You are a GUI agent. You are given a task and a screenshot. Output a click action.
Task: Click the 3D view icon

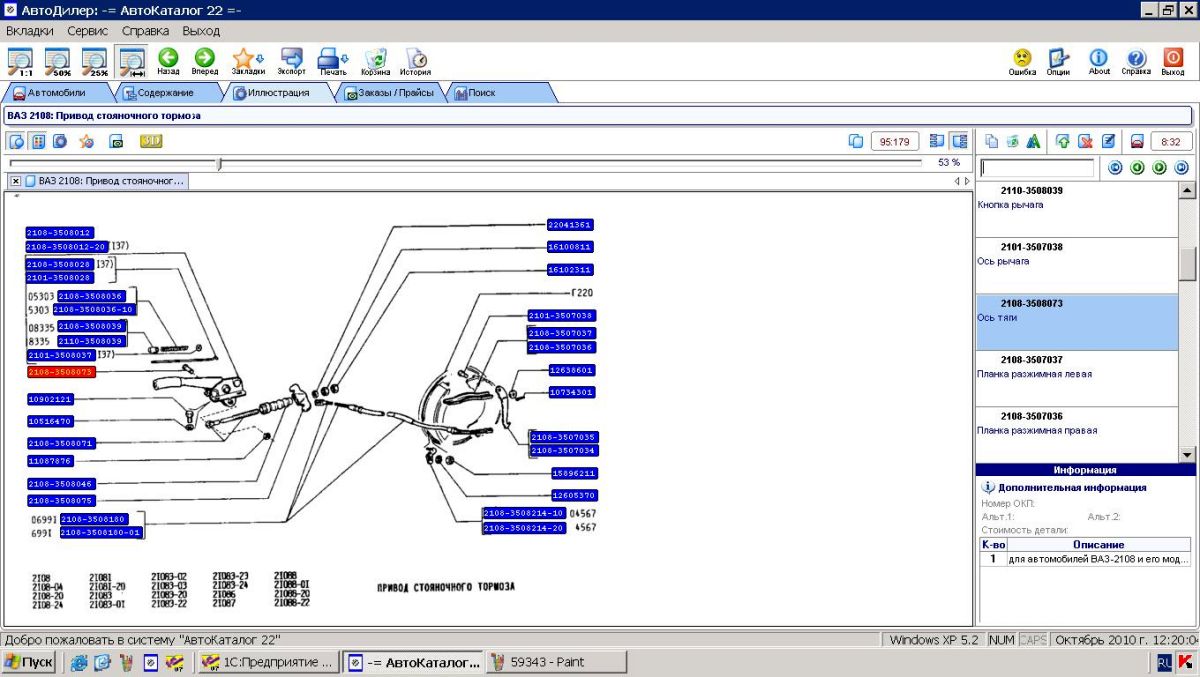pos(151,141)
